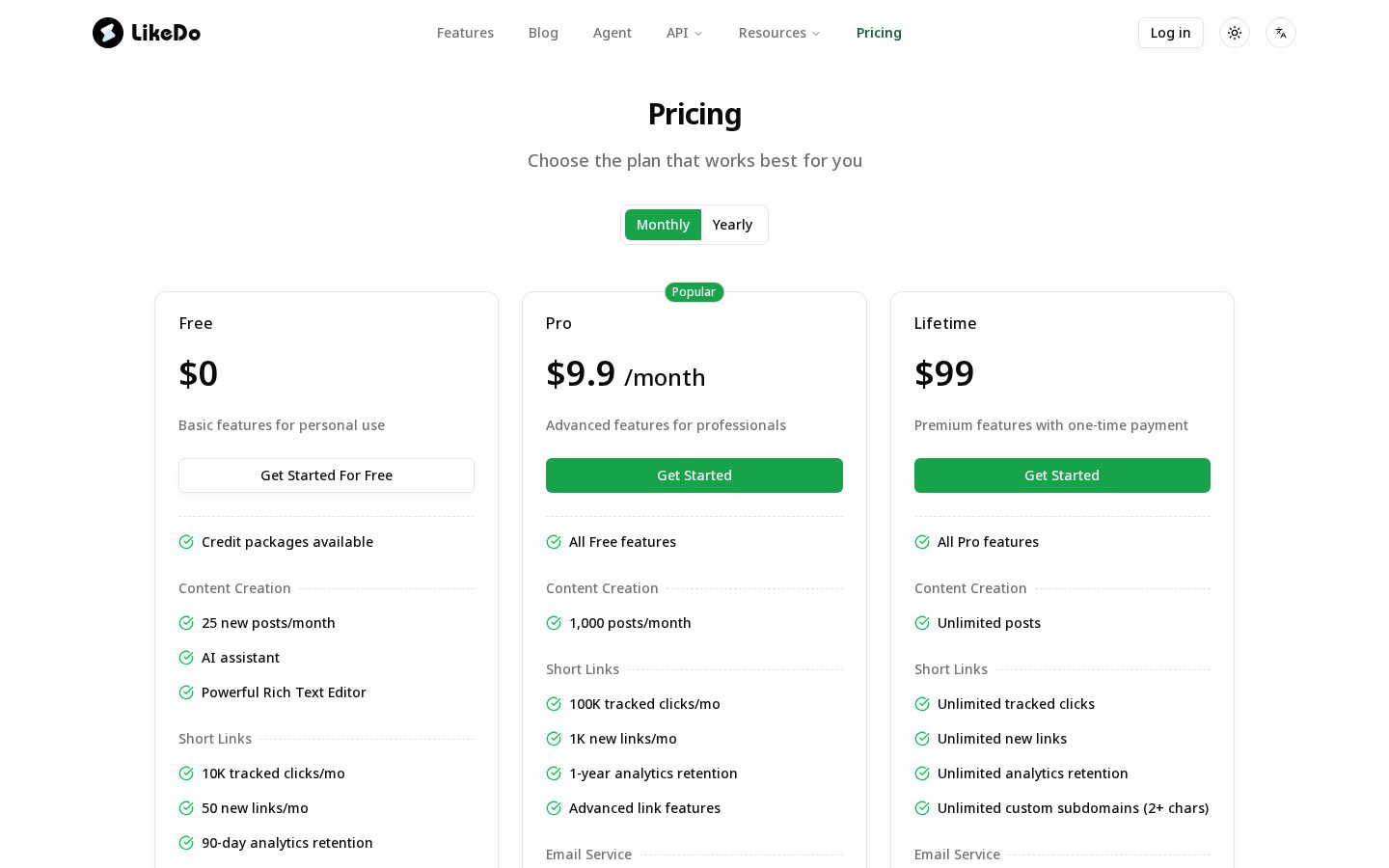Click check icon beside Credit packages available
The image size is (1389, 868).
186,542
